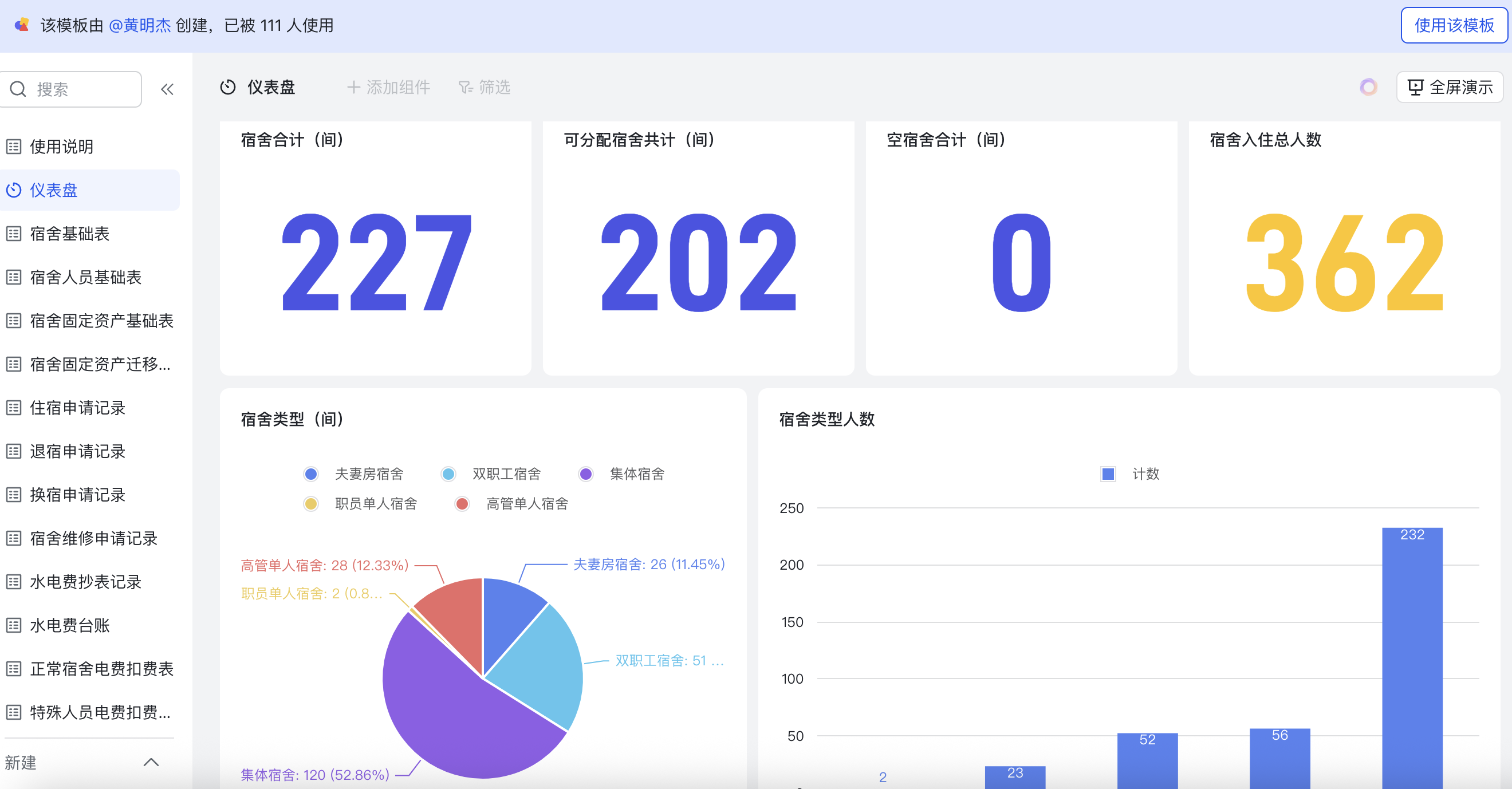Open 特殊人员电费扣费 truncated sidebar entry
Image resolution: width=1512 pixels, height=789 pixels.
(100, 712)
